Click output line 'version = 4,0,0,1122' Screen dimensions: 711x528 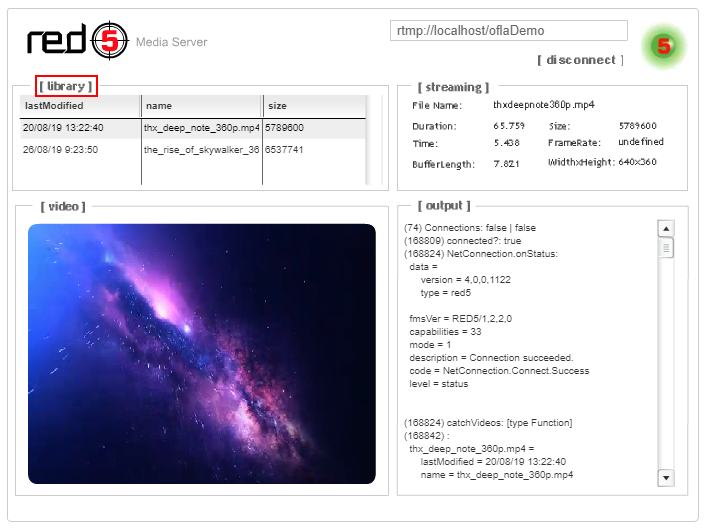pos(466,279)
